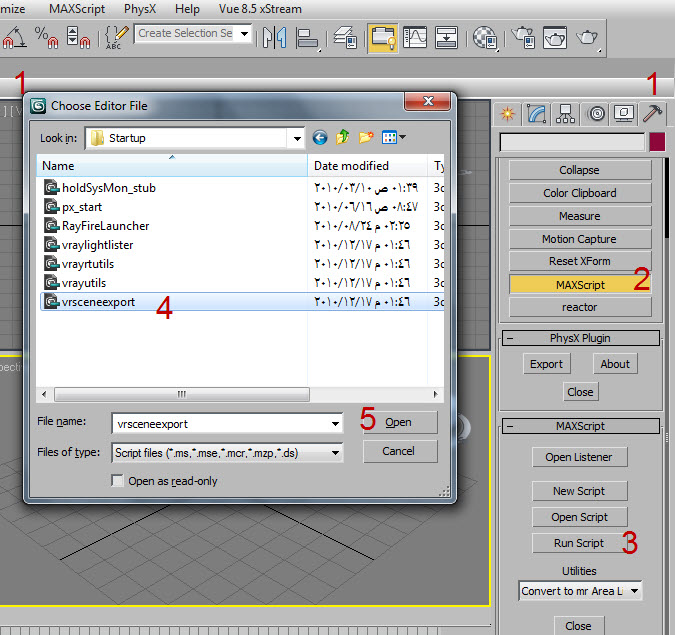Click the Reset XForm button

tap(580, 261)
